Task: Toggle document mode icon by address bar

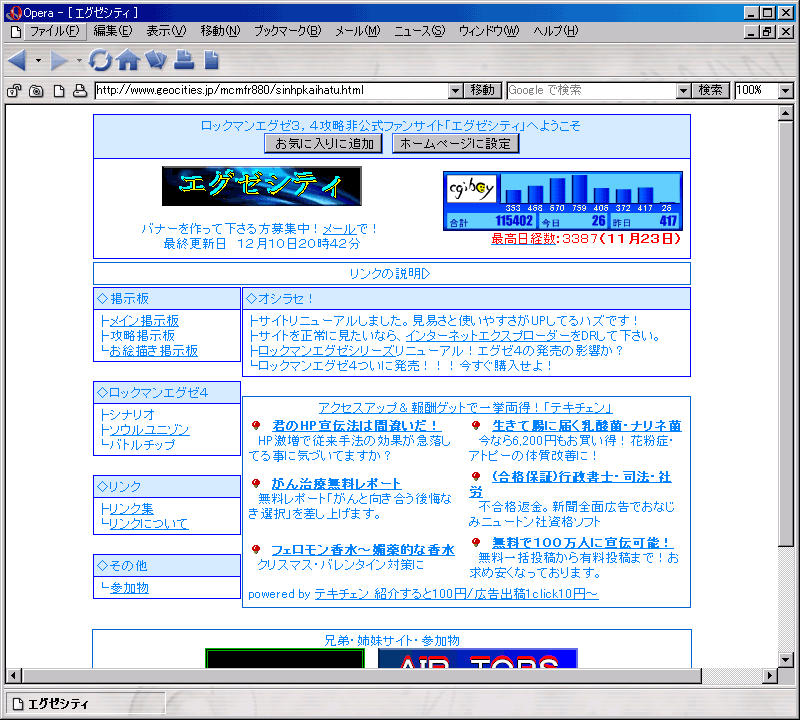Action: (x=59, y=91)
